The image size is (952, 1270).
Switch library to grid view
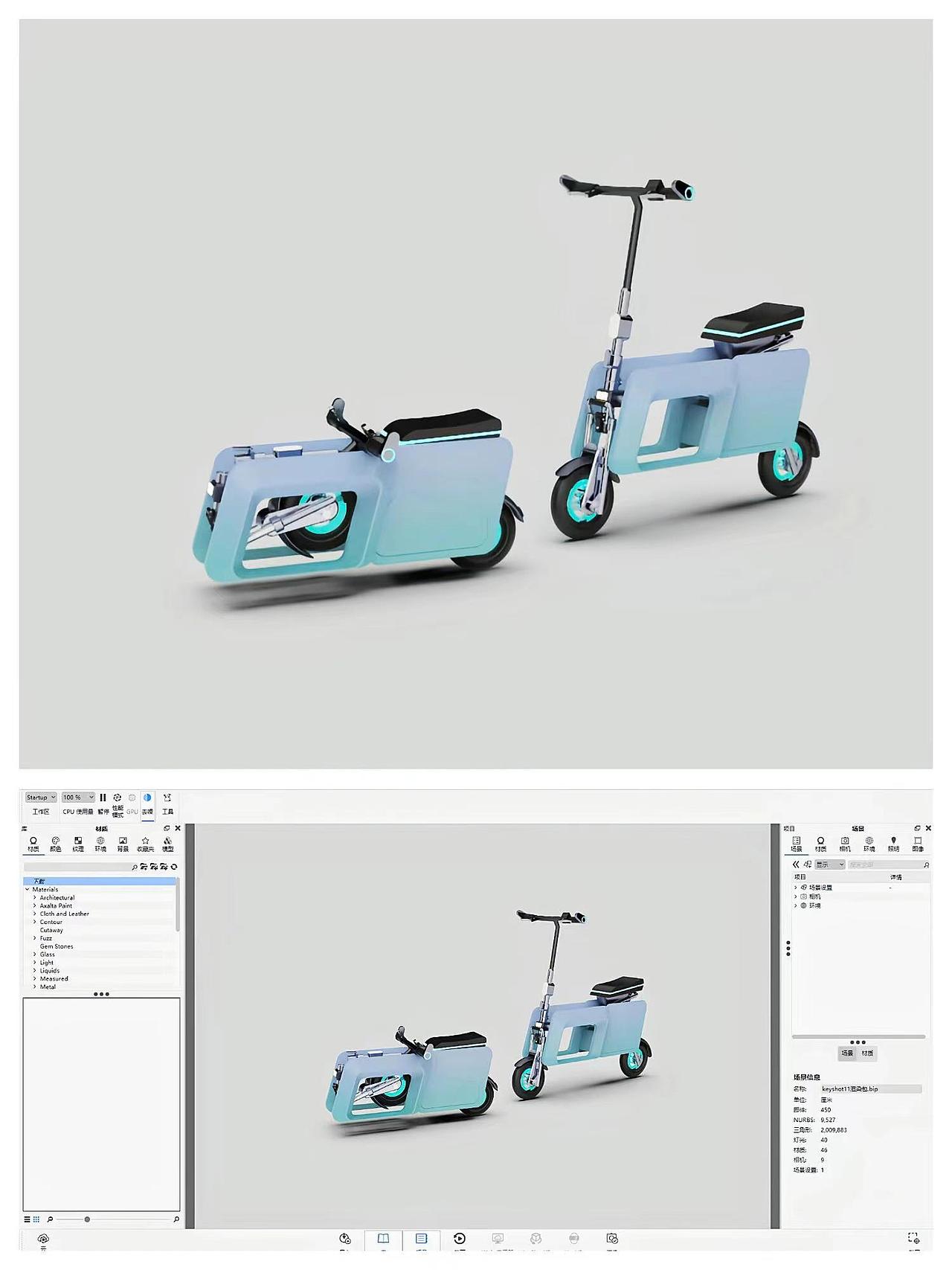pyautogui.click(x=36, y=1219)
